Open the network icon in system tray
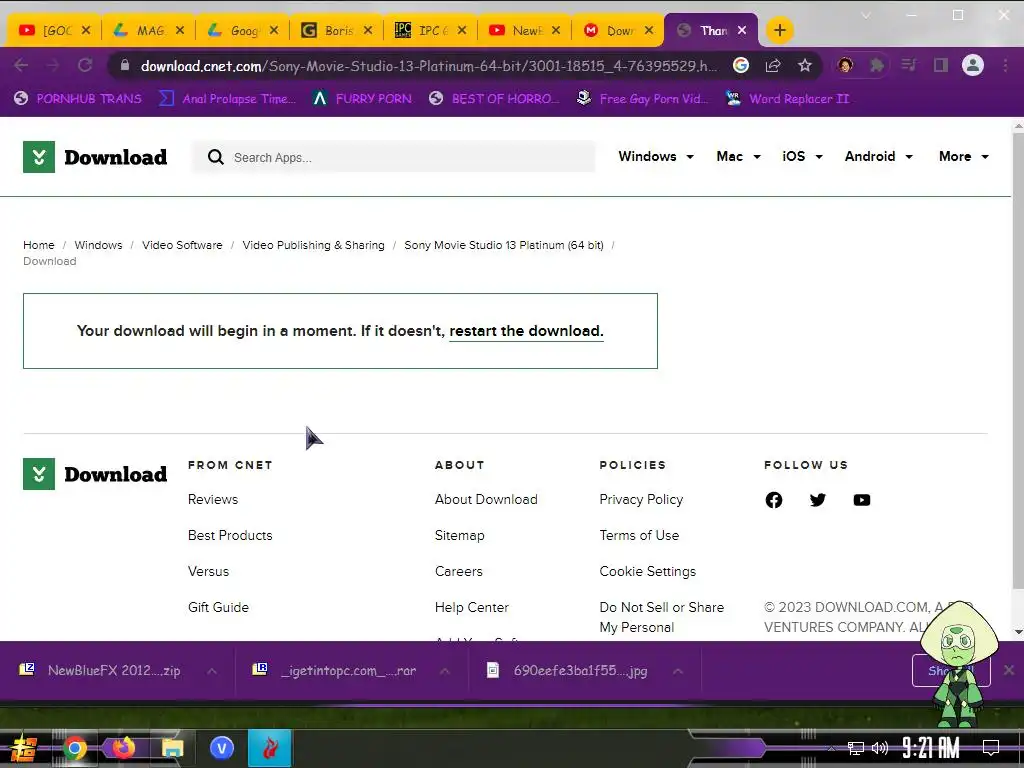Screen dimensions: 1024x768 click(x=856, y=748)
